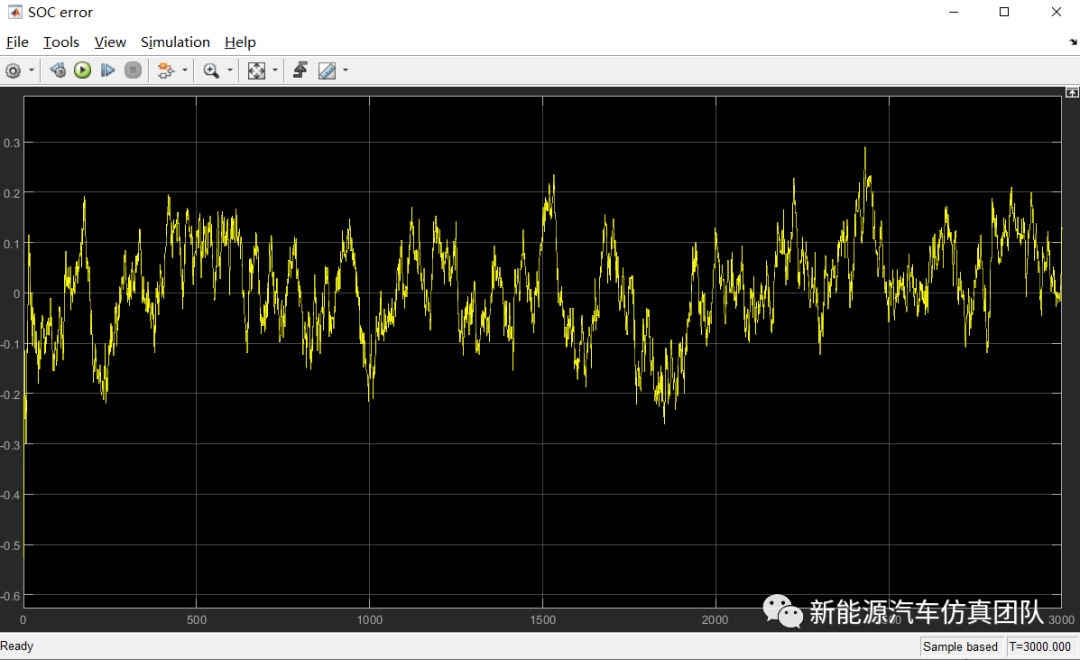Click the 500 x-axis tick label
This screenshot has height=660, width=1080.
(x=196, y=620)
